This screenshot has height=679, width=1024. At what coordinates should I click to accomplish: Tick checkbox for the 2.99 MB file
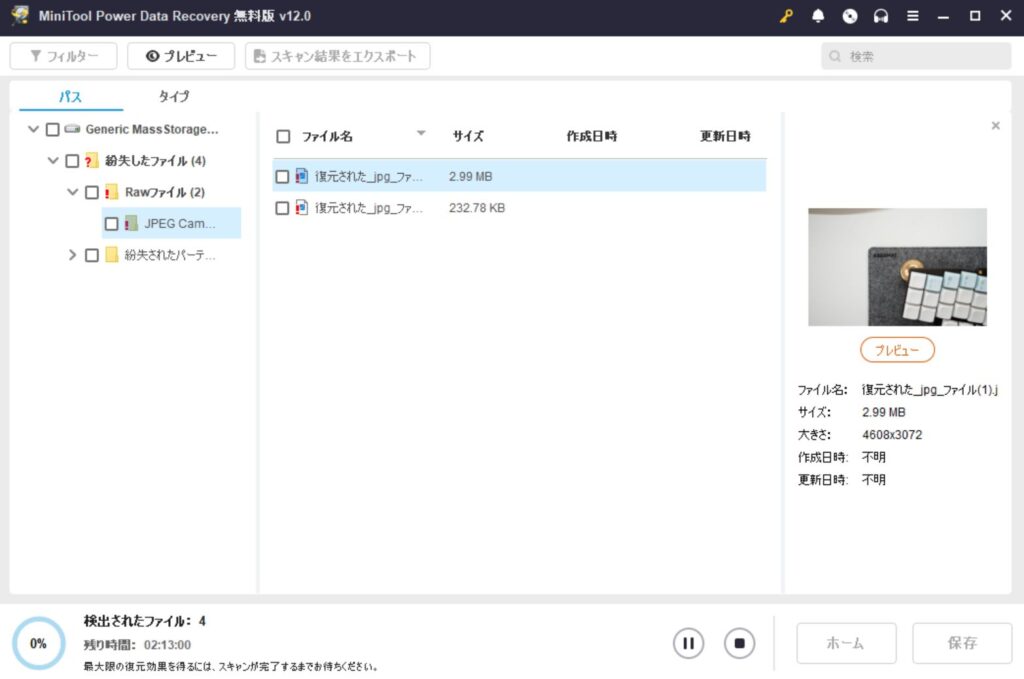282,176
